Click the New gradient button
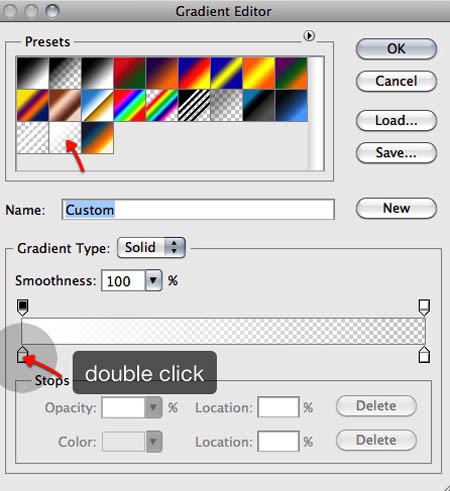Viewport: 450px width, 491px height. tap(396, 208)
